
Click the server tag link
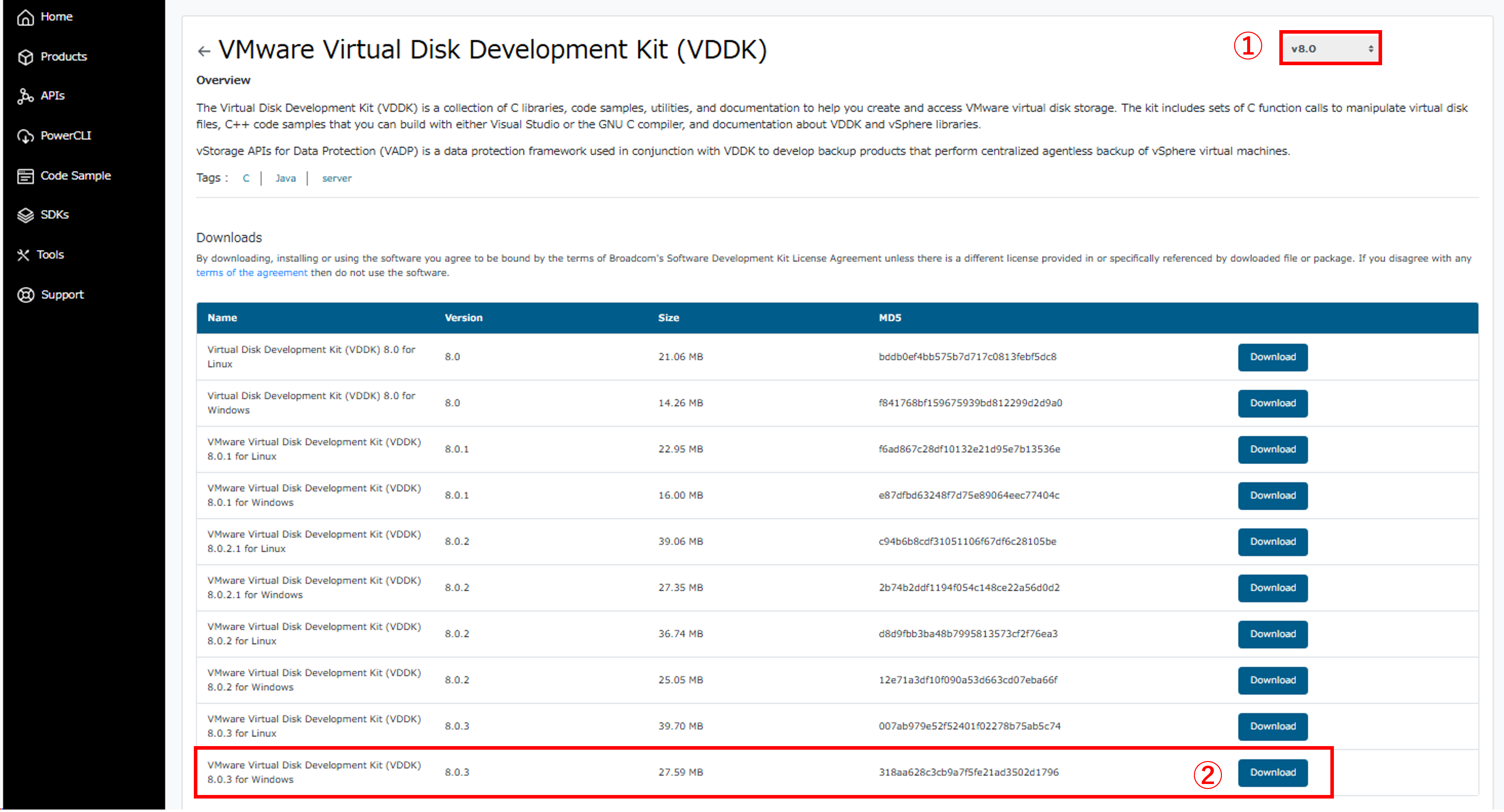337,179
